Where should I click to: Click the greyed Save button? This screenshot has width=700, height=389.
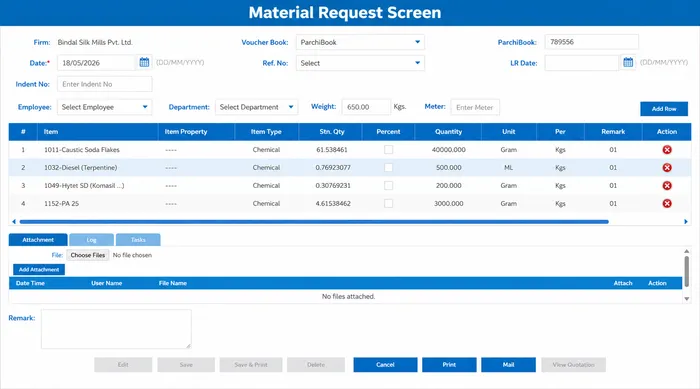pyautogui.click(x=186, y=364)
